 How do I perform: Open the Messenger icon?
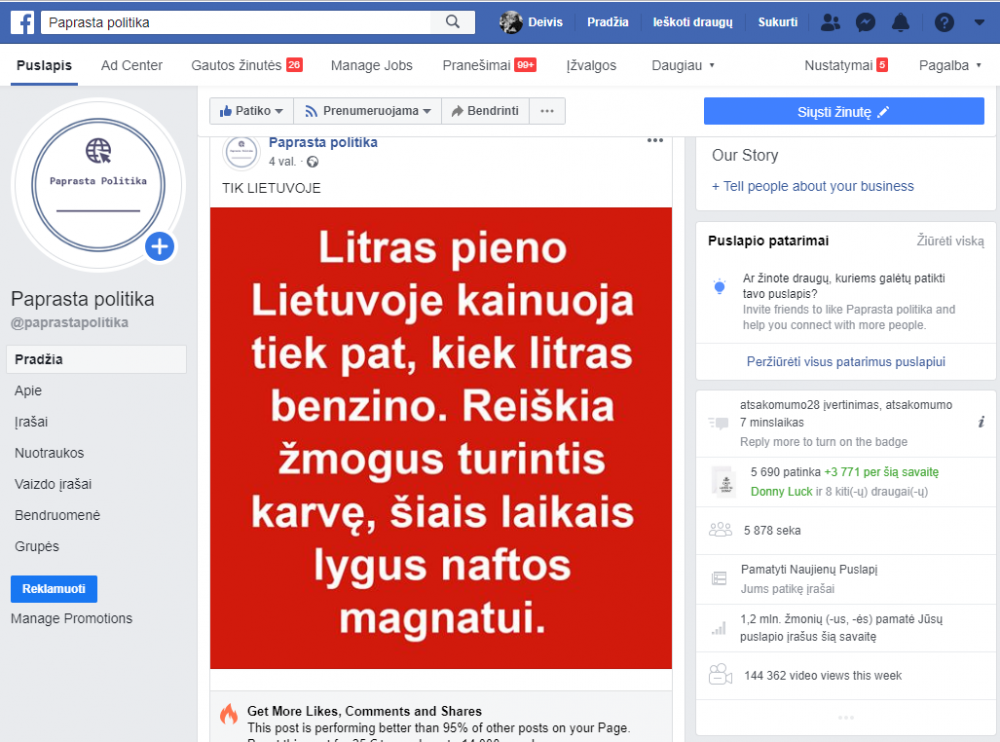tap(865, 22)
